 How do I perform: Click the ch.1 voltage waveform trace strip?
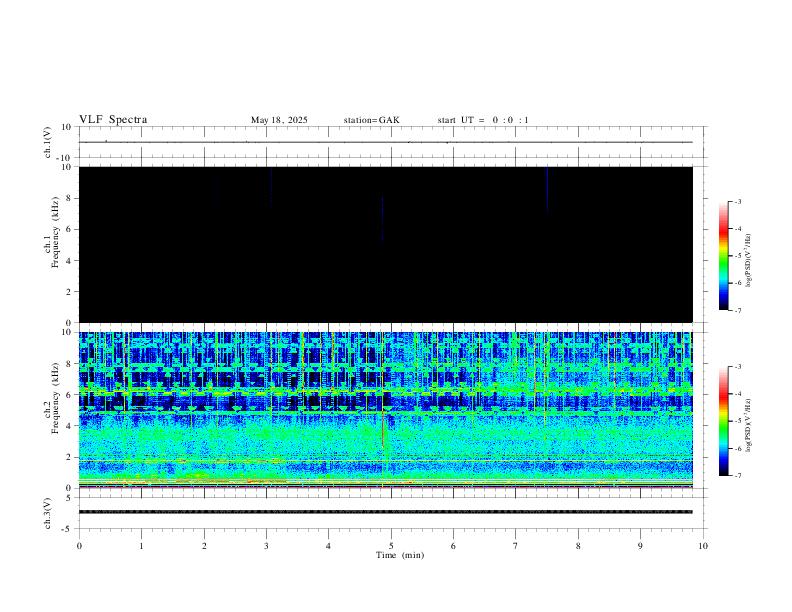(386, 142)
